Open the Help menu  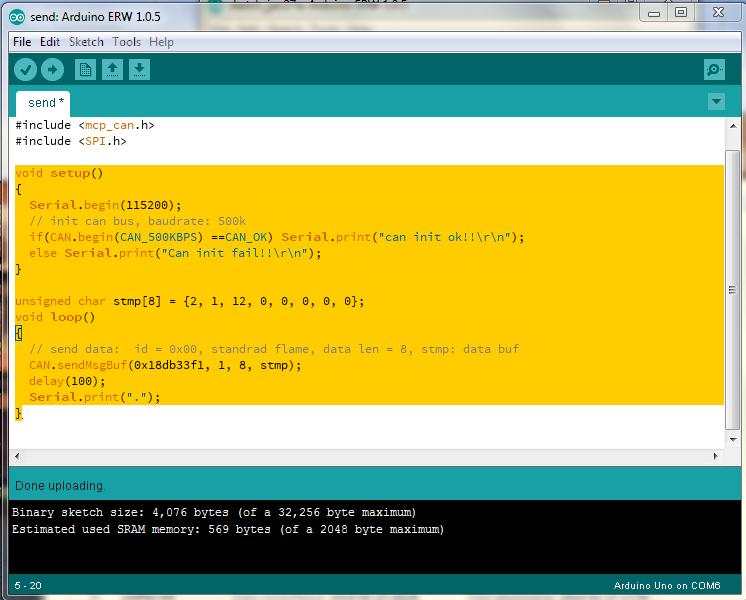point(161,42)
